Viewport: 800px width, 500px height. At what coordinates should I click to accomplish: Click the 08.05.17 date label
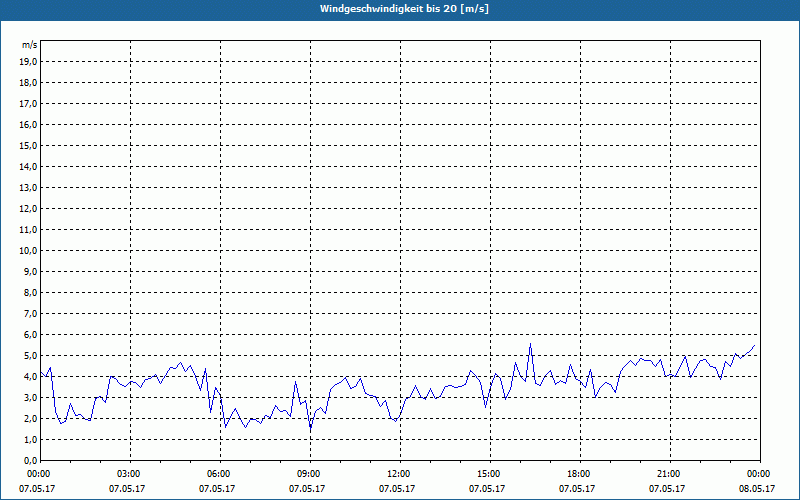pos(757,488)
